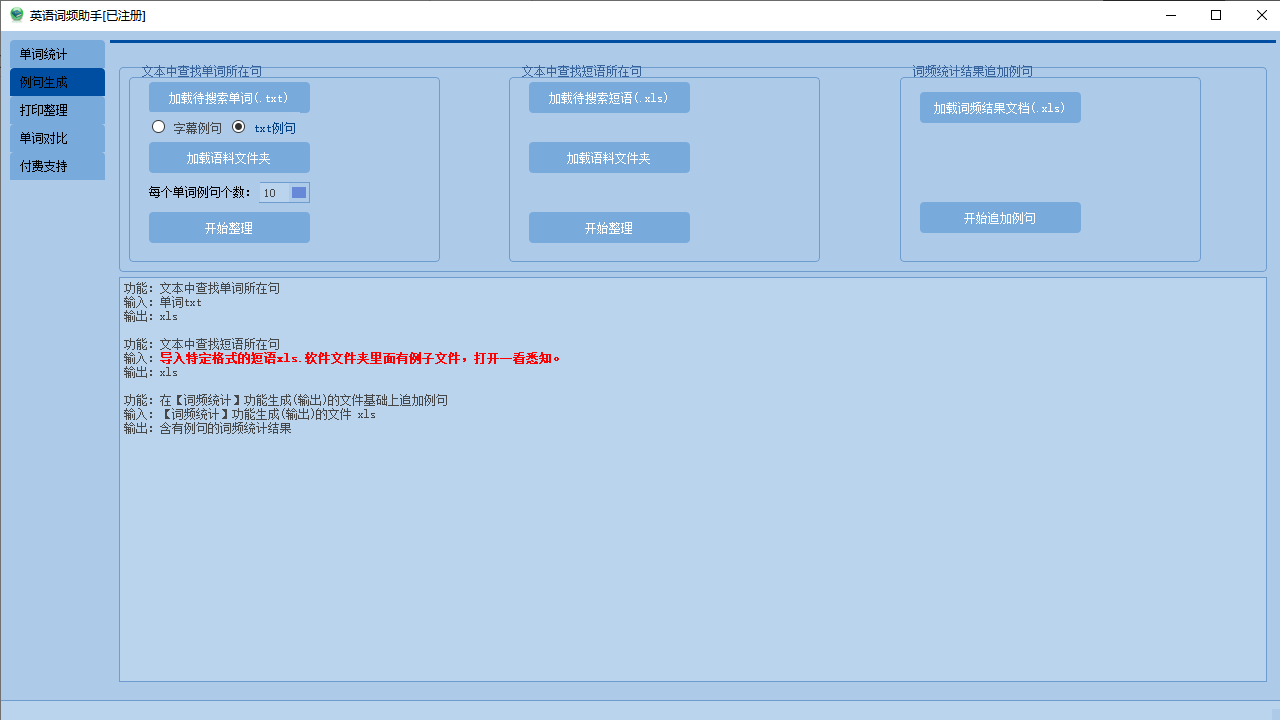Open the 打印整理 tab
Screen dimensions: 1280x720
coord(57,110)
